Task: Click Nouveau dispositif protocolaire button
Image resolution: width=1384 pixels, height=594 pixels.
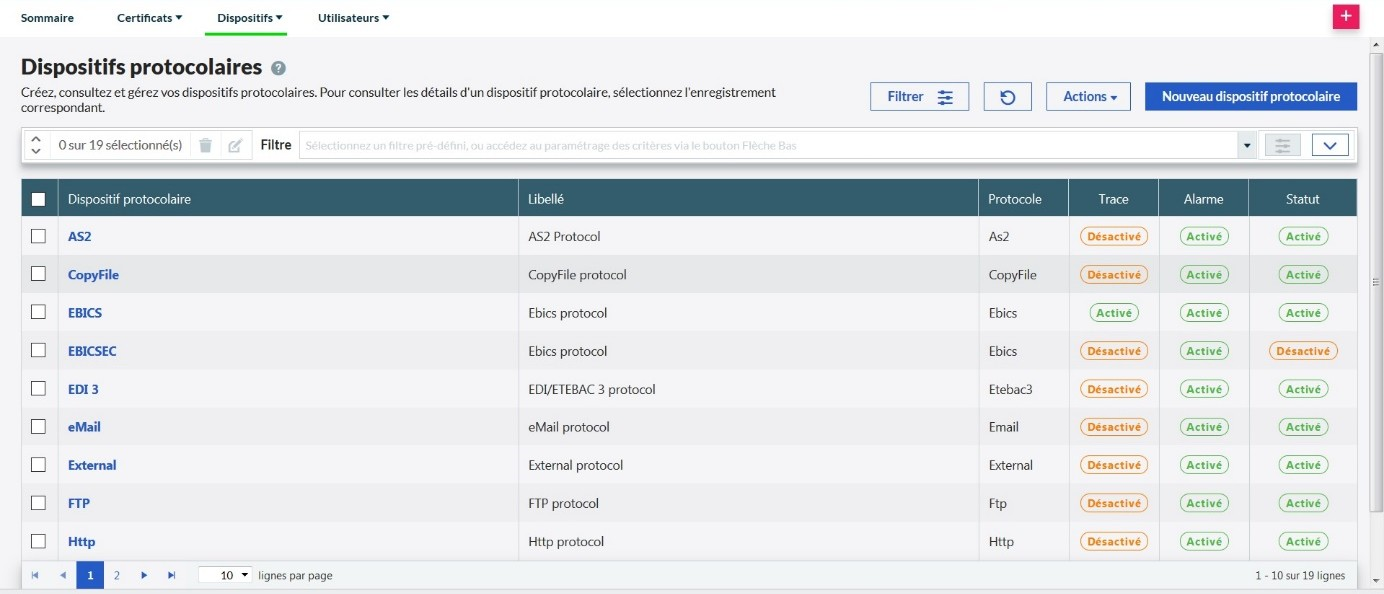Action: click(x=1250, y=97)
